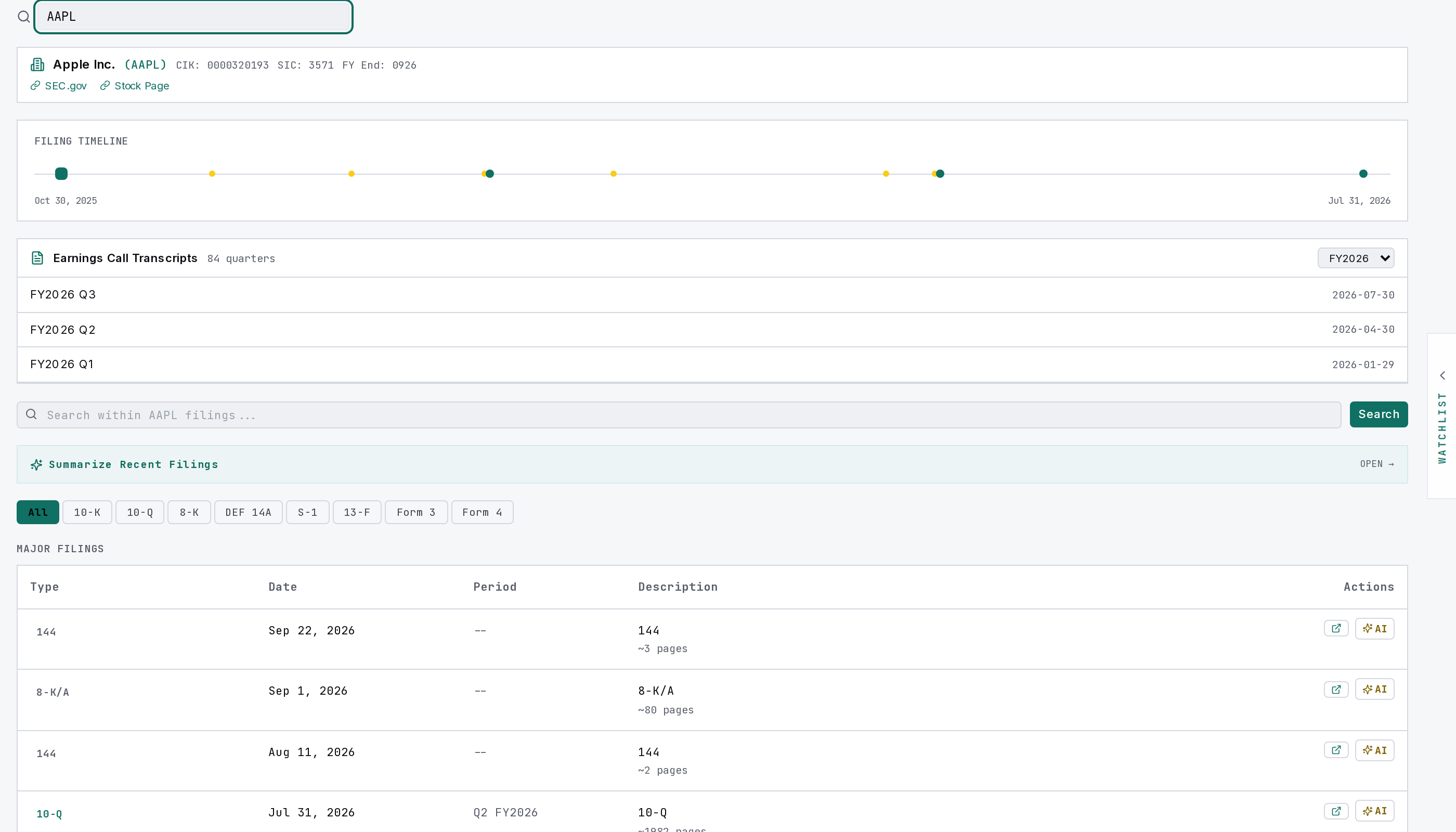This screenshot has height=832, width=1456.
Task: Select the S-1 filter tab
Action: (307, 512)
